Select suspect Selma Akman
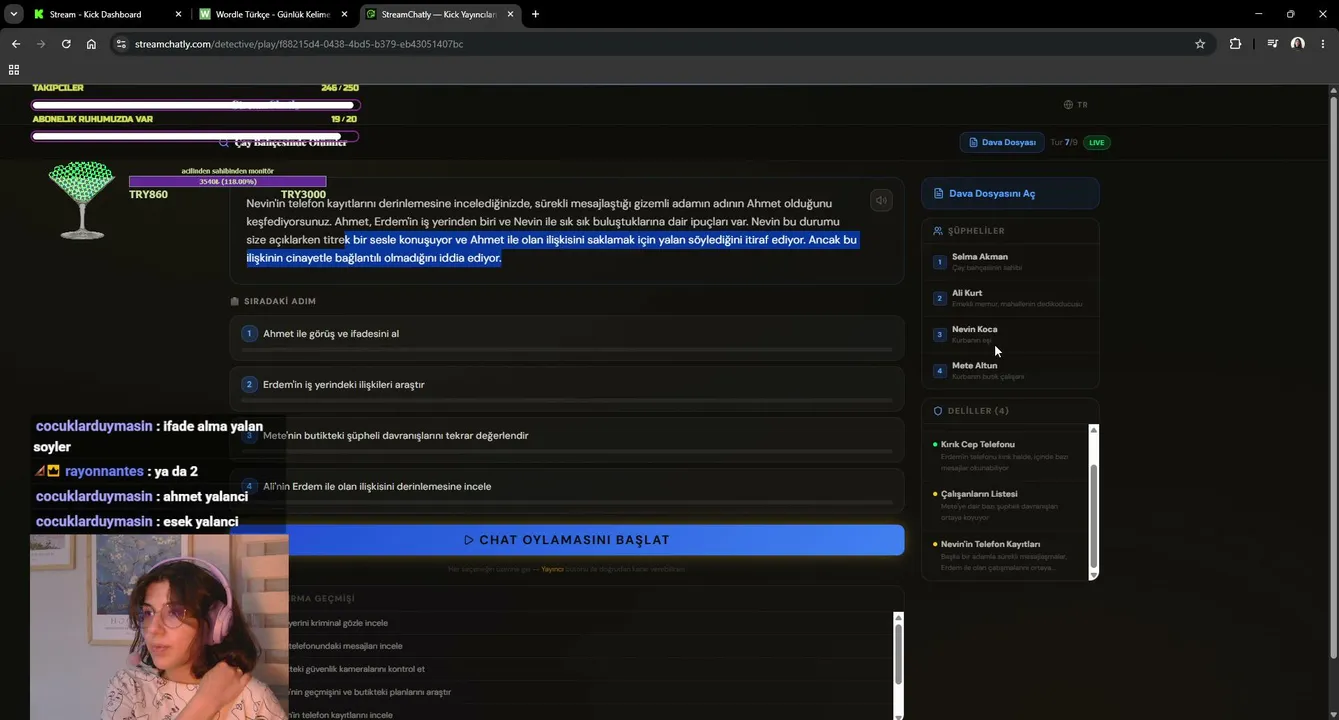The image size is (1339, 720). point(1010,261)
